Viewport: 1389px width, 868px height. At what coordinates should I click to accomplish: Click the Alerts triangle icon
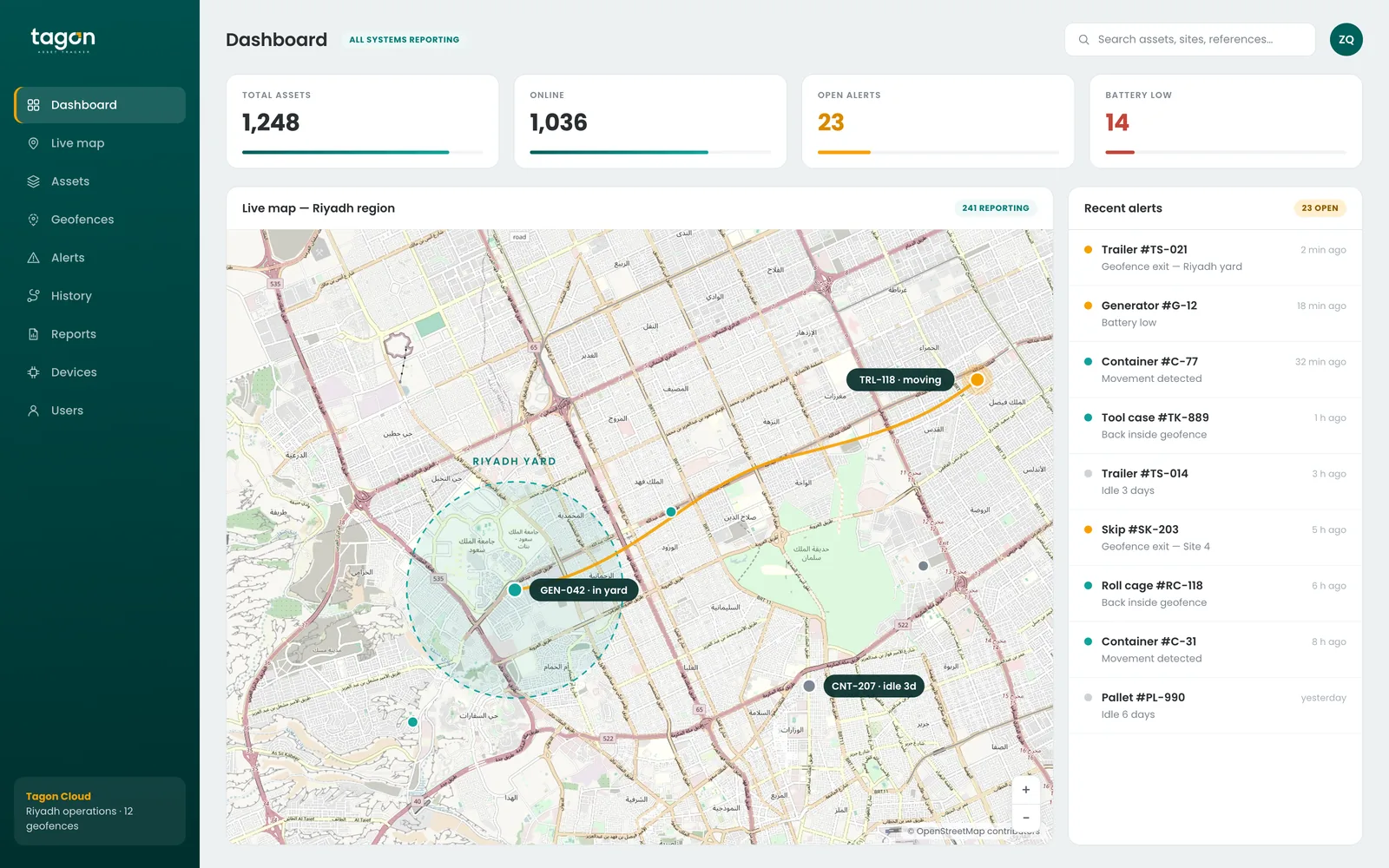[33, 258]
